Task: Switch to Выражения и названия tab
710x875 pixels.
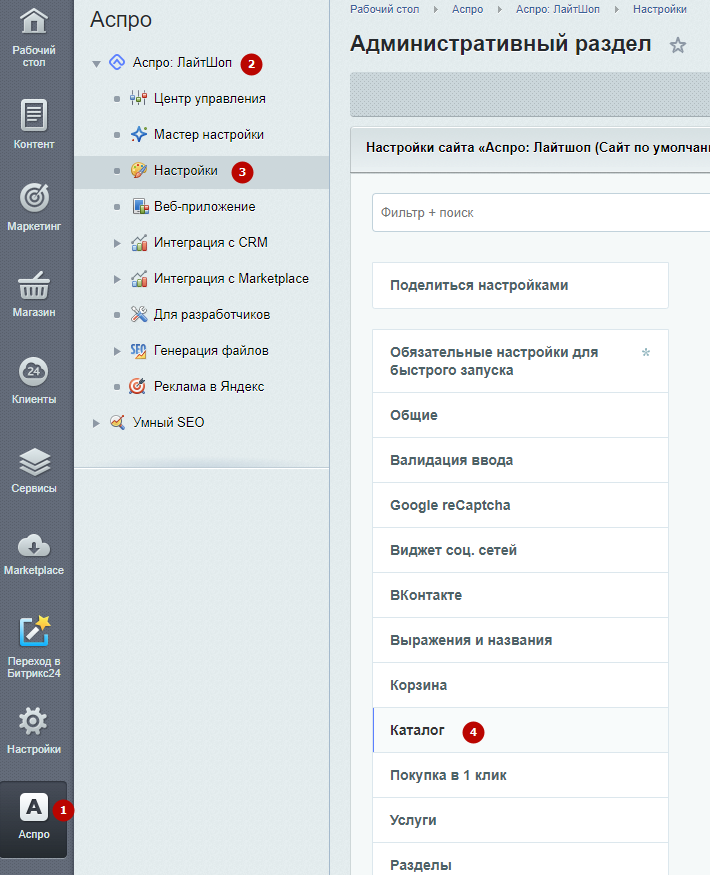Action: click(520, 640)
